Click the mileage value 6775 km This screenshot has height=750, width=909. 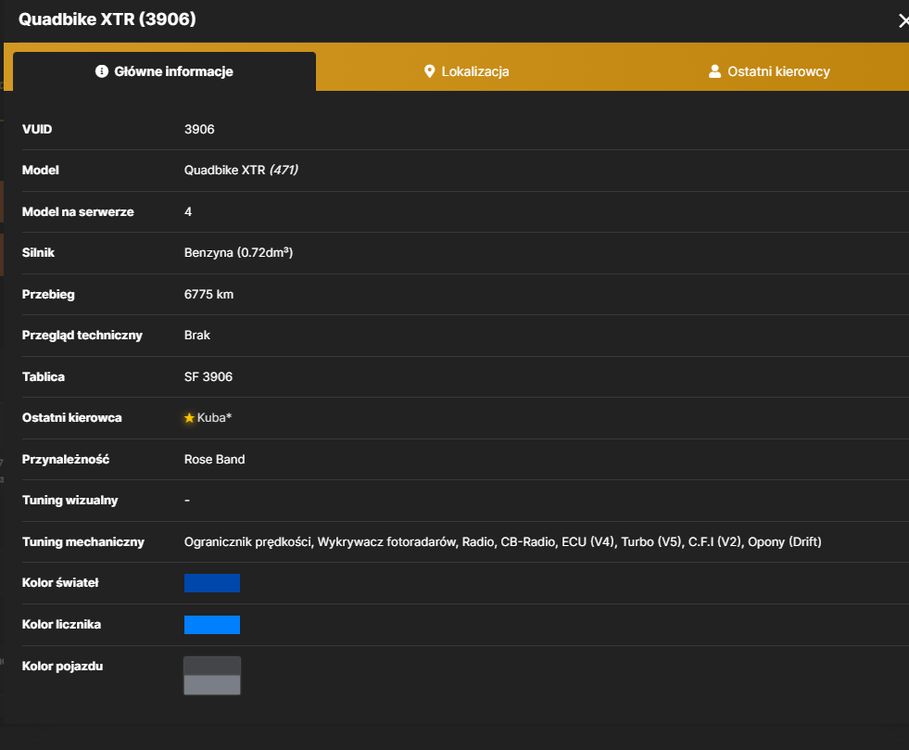coord(209,294)
